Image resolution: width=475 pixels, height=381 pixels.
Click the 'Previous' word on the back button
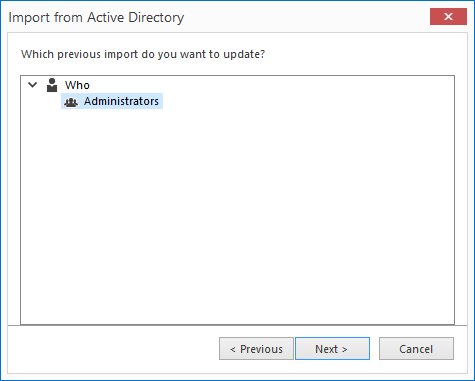[x=261, y=349]
